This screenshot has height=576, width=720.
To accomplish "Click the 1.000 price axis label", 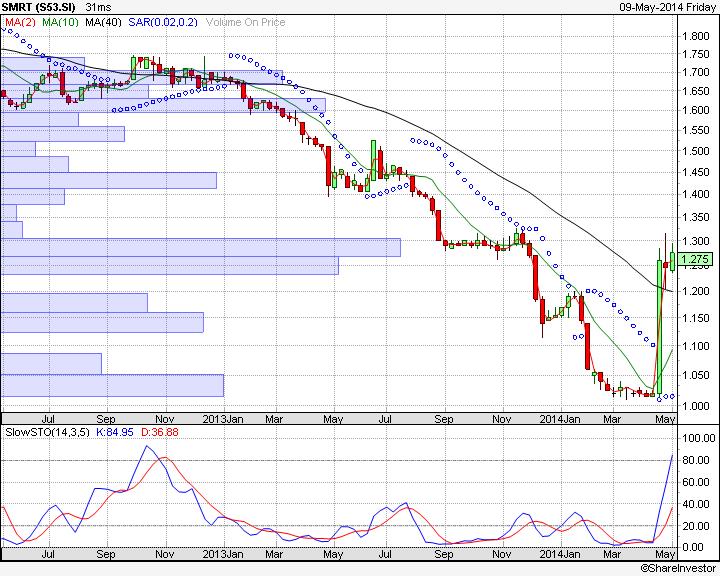I will [x=696, y=406].
